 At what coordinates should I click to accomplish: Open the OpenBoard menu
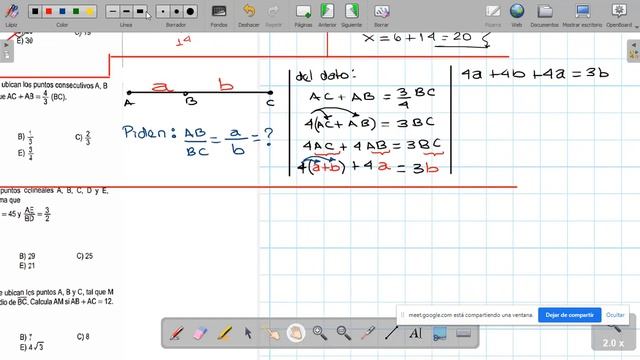pyautogui.click(x=620, y=15)
